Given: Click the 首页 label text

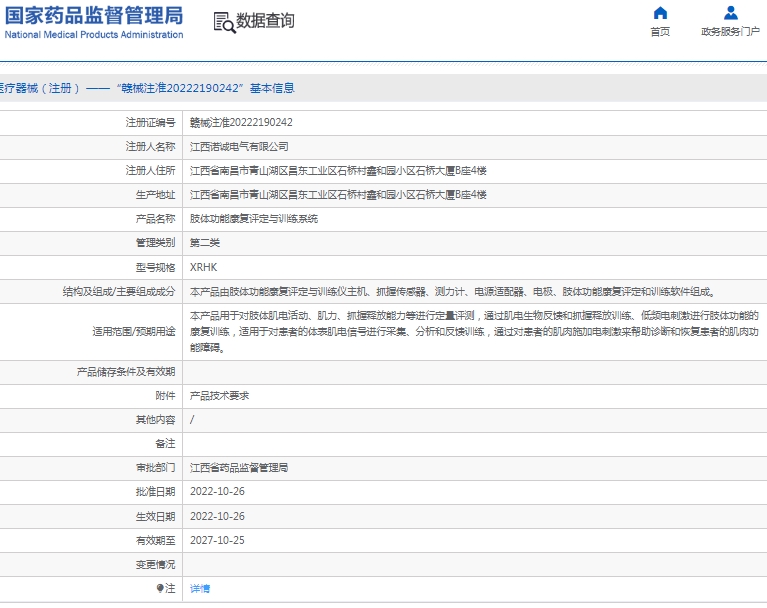Looking at the screenshot, I should (x=660, y=32).
